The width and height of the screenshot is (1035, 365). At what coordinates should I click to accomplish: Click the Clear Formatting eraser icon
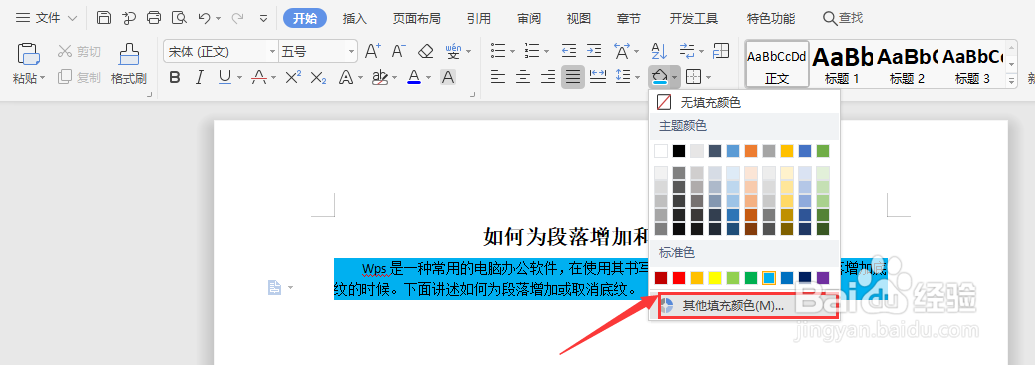point(426,51)
